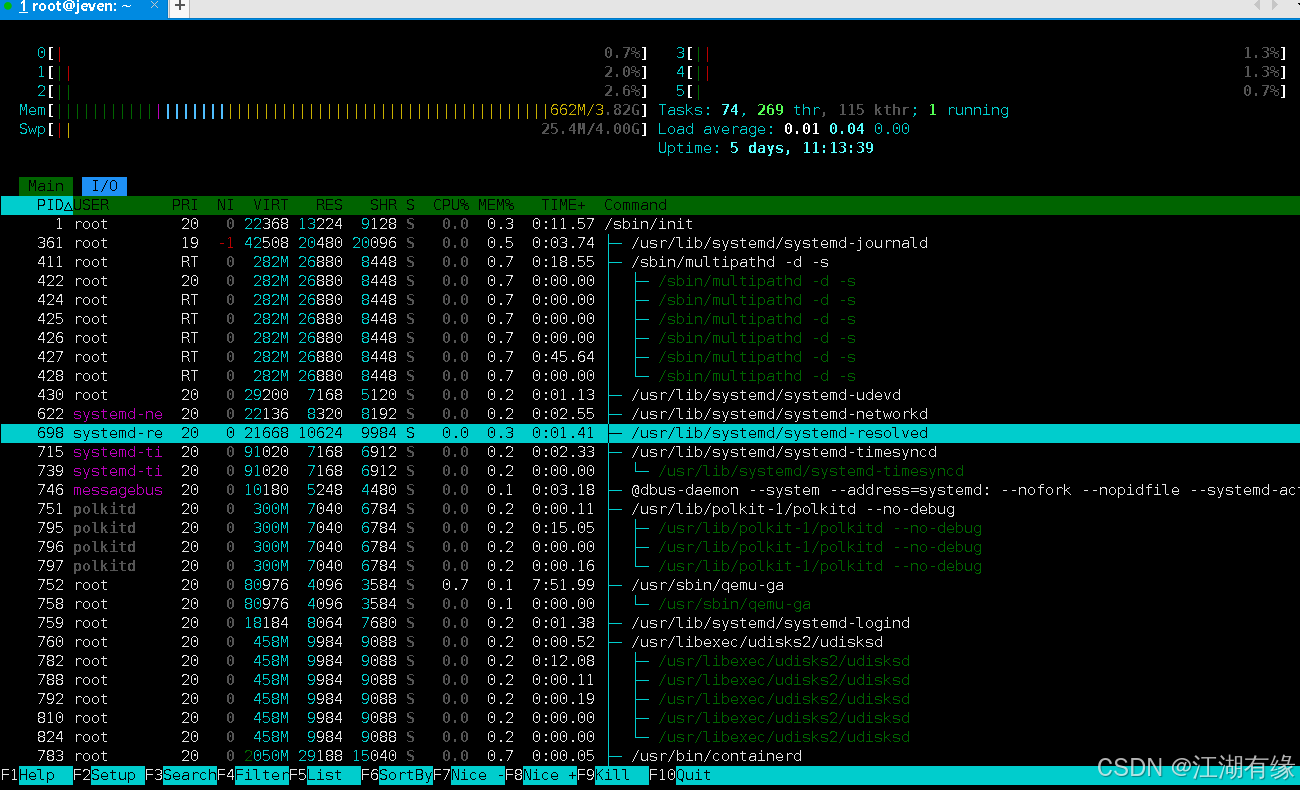The width and height of the screenshot is (1300, 790).
Task: Open F3 Search
Action: [x=180, y=775]
